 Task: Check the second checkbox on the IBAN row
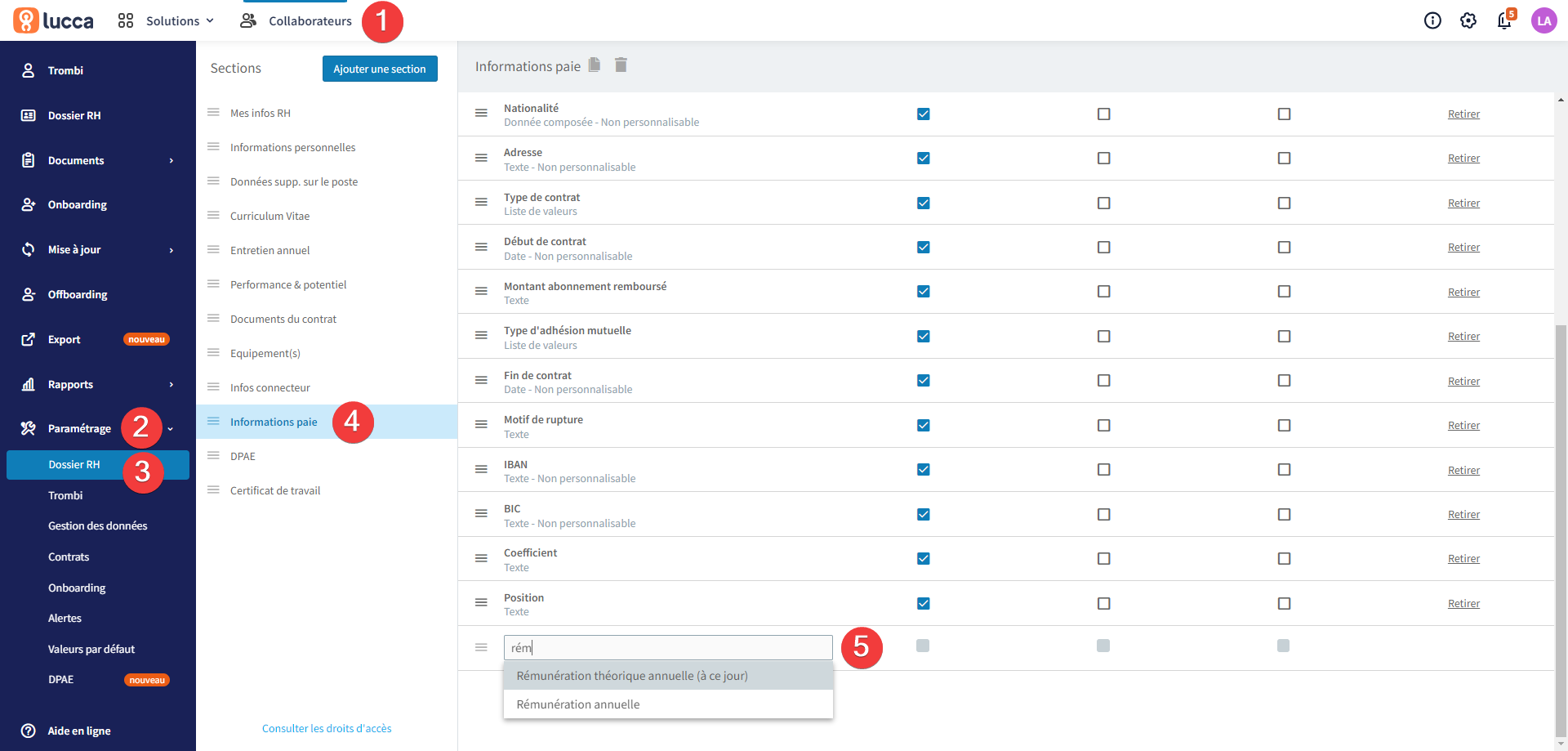coord(1103,469)
